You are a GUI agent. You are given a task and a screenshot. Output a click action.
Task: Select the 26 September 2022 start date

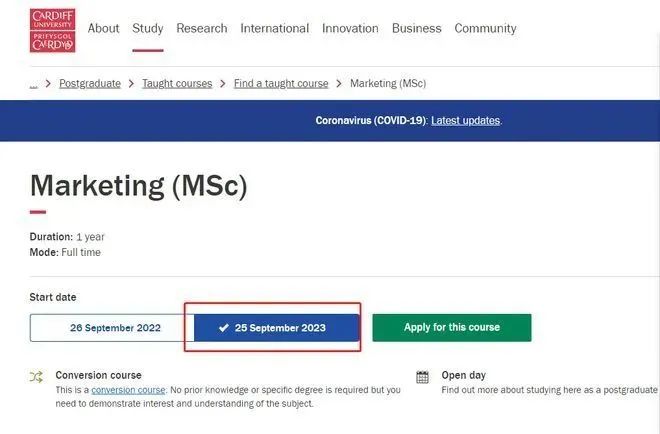pyautogui.click(x=109, y=328)
